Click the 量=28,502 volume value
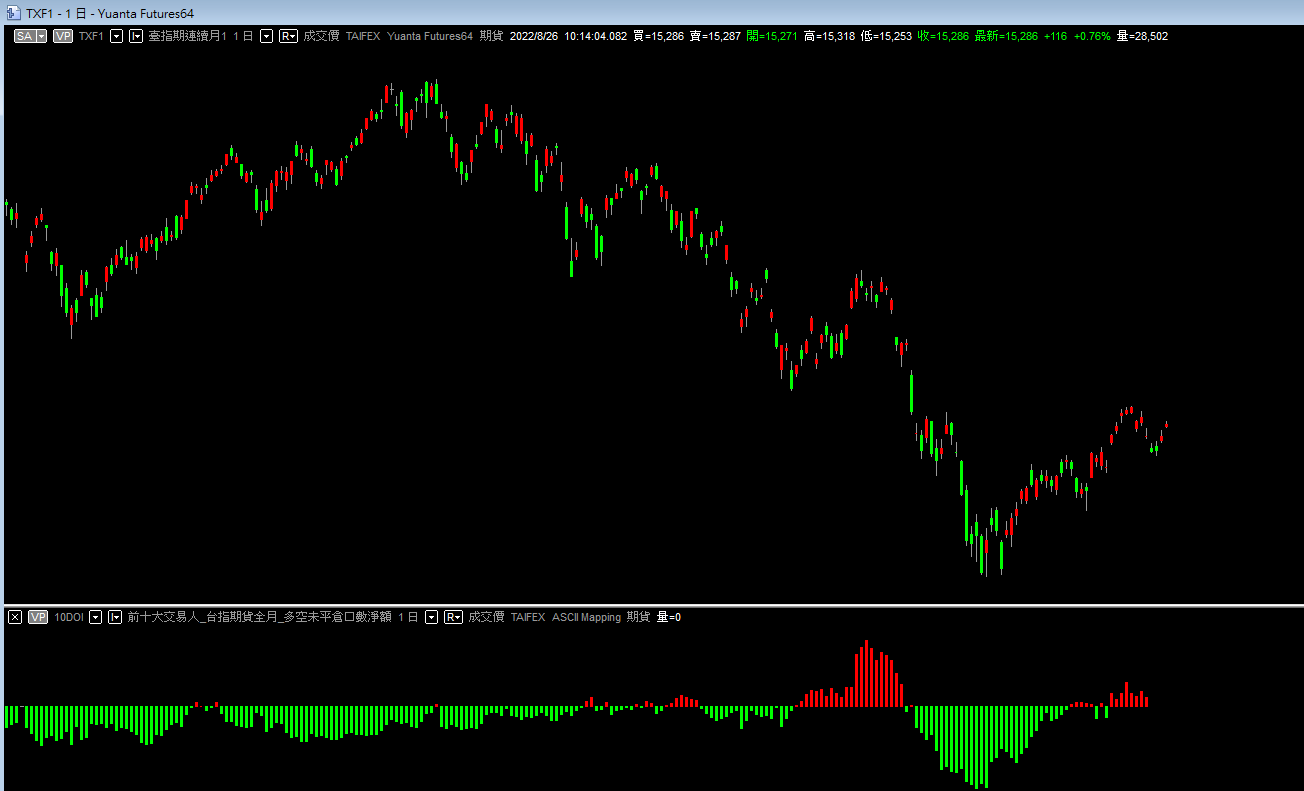The height and width of the screenshot is (791, 1304). tap(1142, 36)
